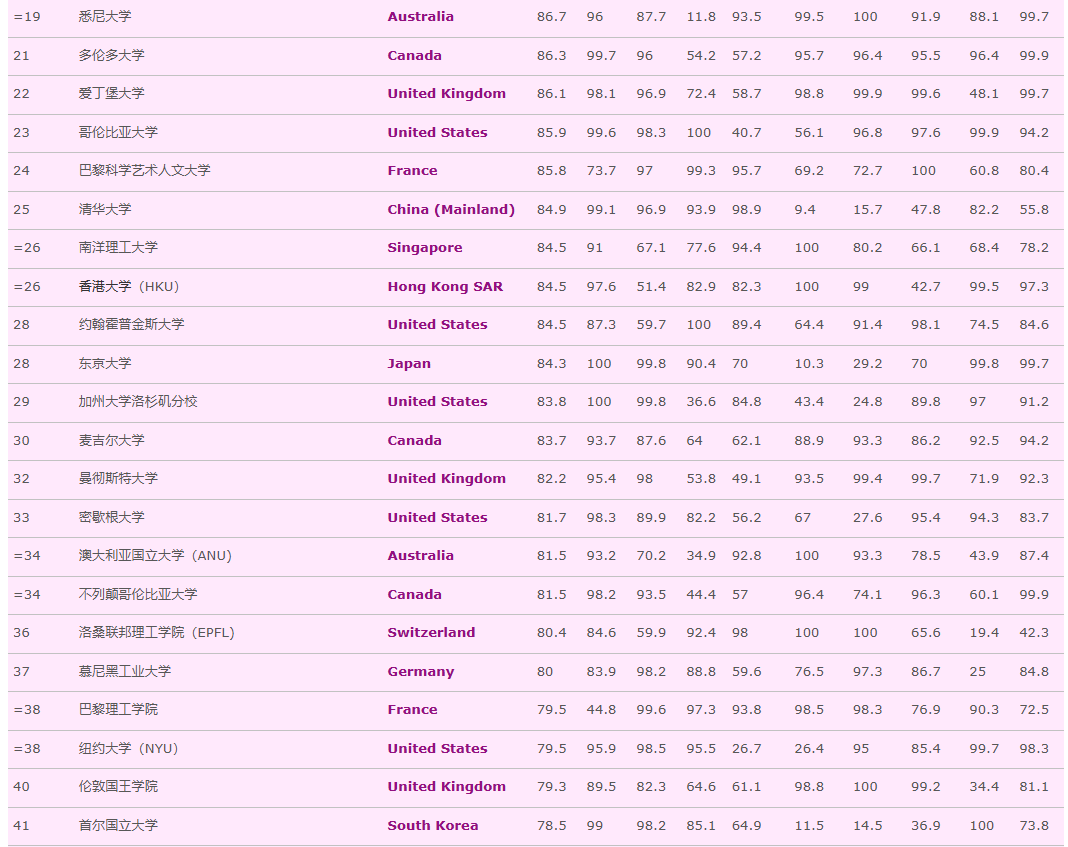Click value 26.7 in 纽约大学 row

pos(747,748)
